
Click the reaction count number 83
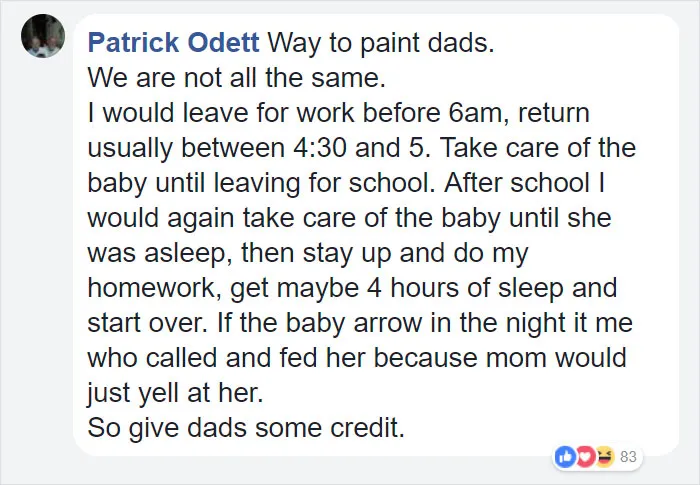coord(628,457)
